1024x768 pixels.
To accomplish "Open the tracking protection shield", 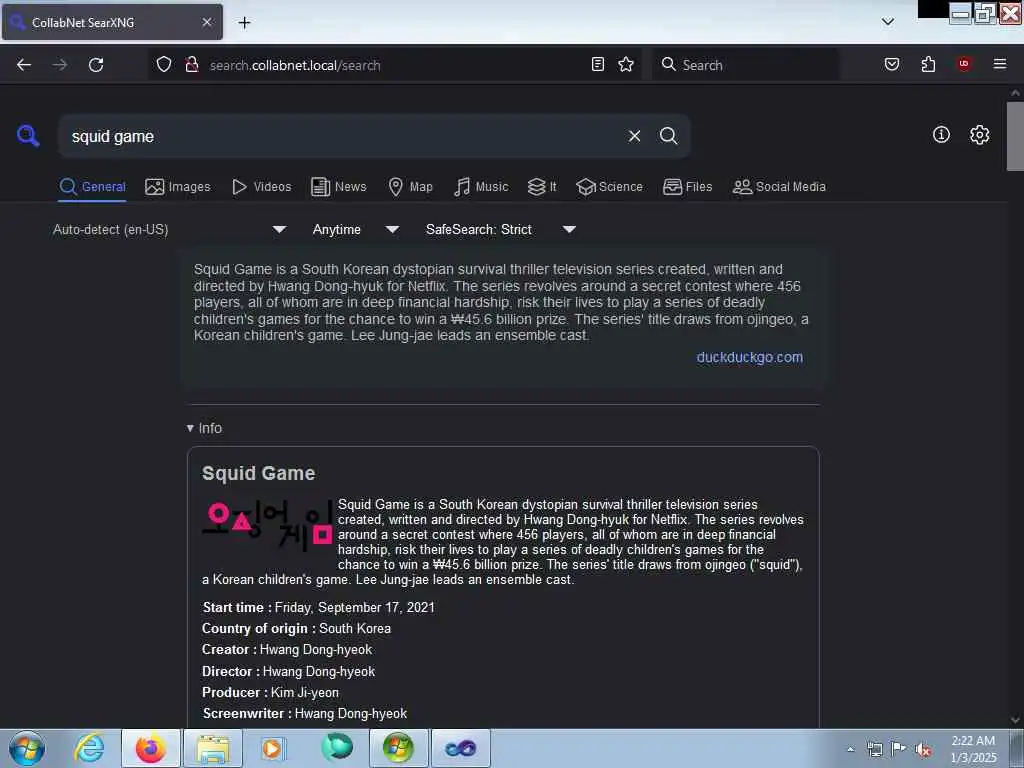I will click(x=164, y=65).
